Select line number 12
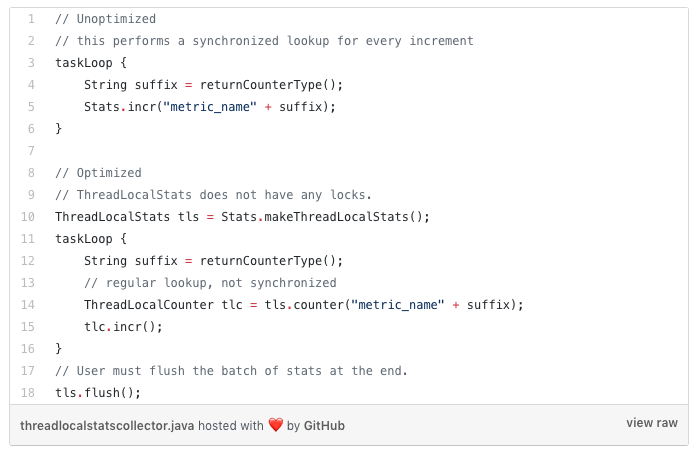This screenshot has width=696, height=455. coord(28,261)
